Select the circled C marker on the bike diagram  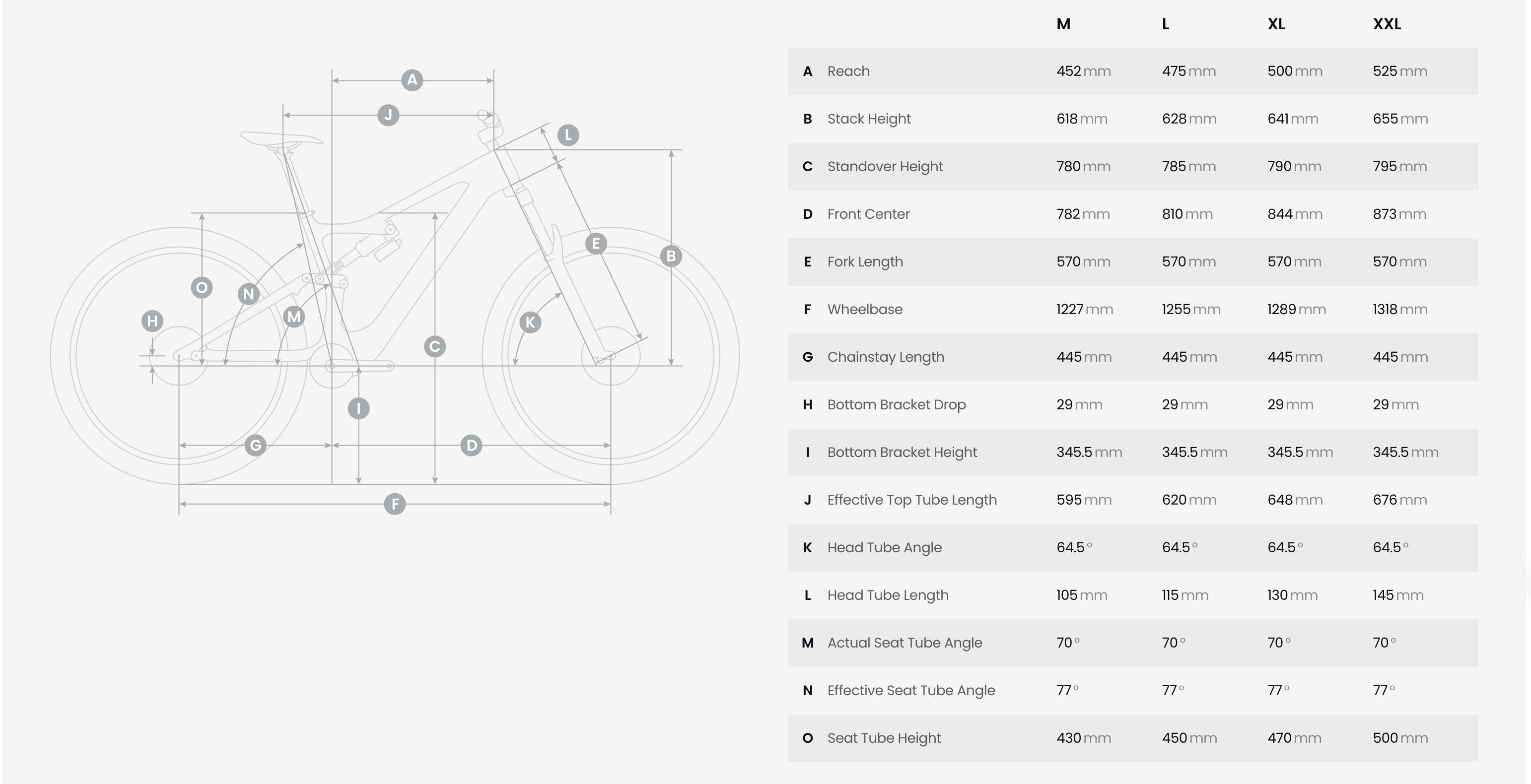[435, 346]
